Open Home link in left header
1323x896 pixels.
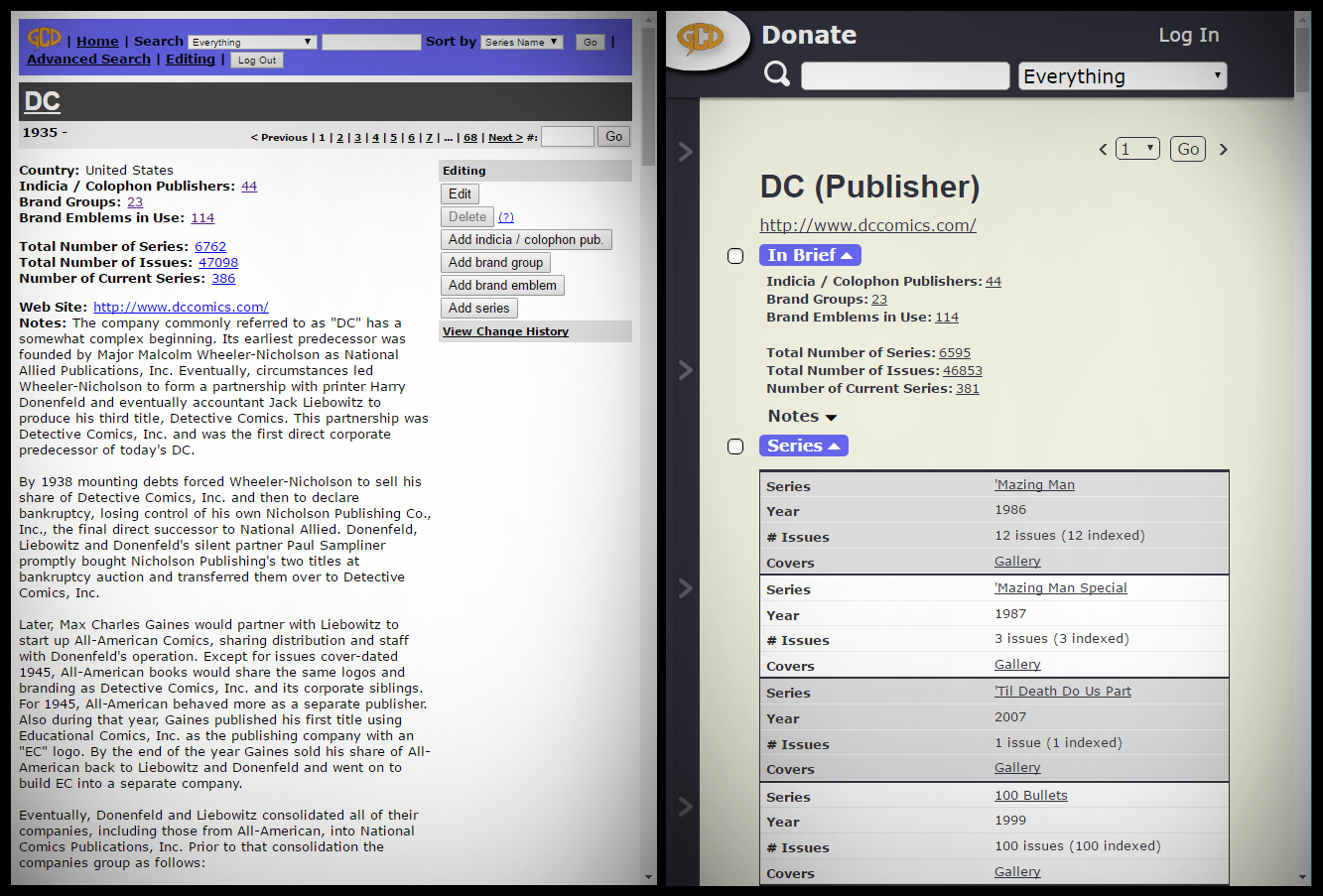coord(97,41)
